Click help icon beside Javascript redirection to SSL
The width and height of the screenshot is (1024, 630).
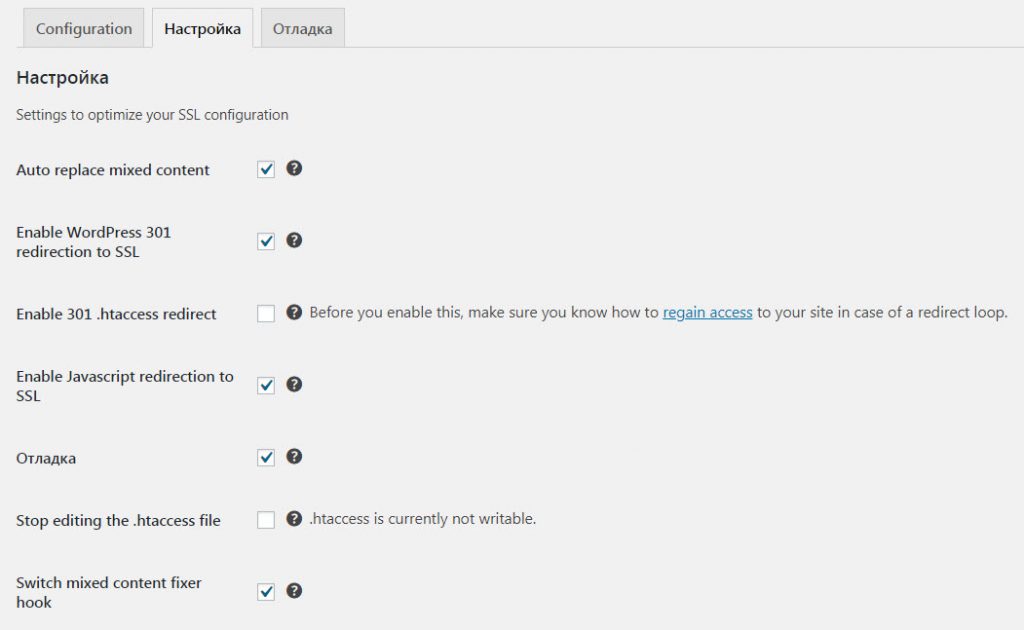294,384
